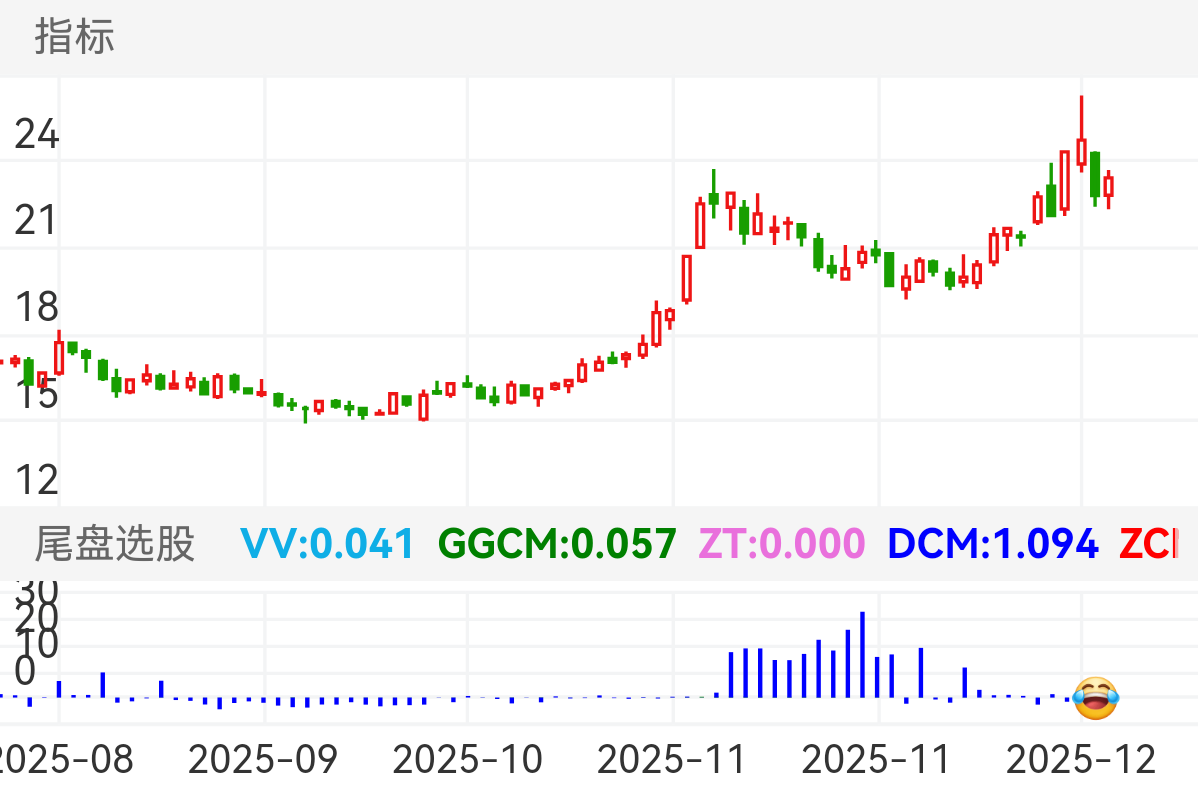Select the blue DCM:1.094 indicator value
Screen dimensions: 1198x797
pyautogui.click(x=993, y=545)
